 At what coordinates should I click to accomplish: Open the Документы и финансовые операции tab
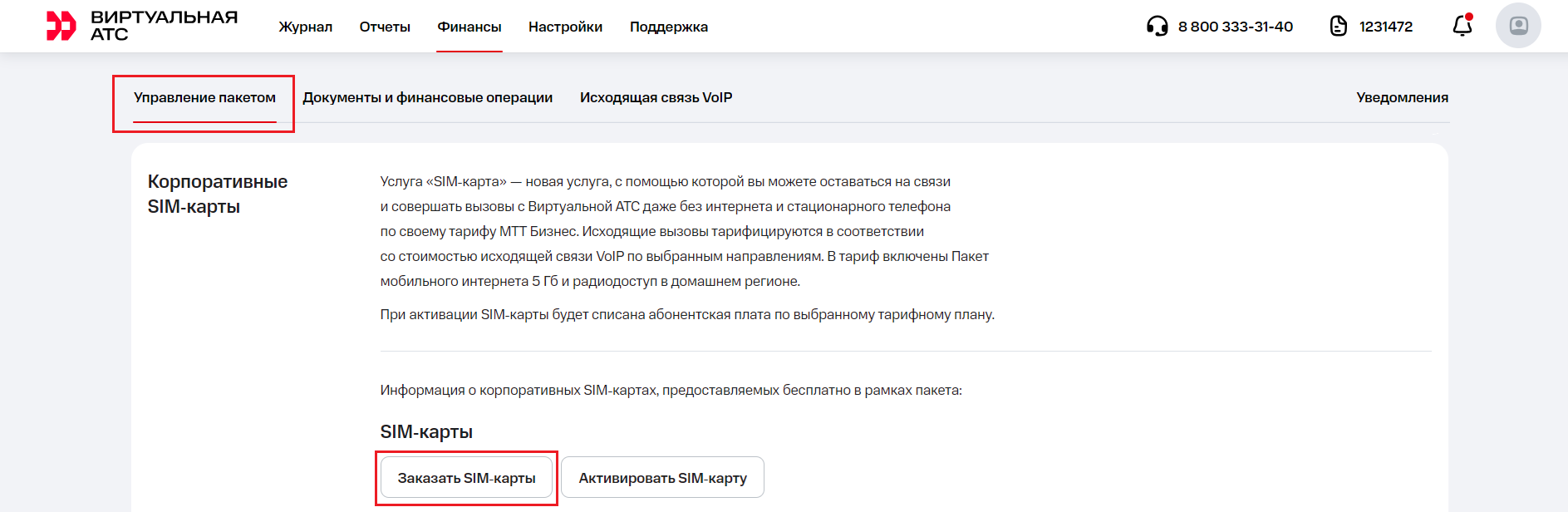427,97
